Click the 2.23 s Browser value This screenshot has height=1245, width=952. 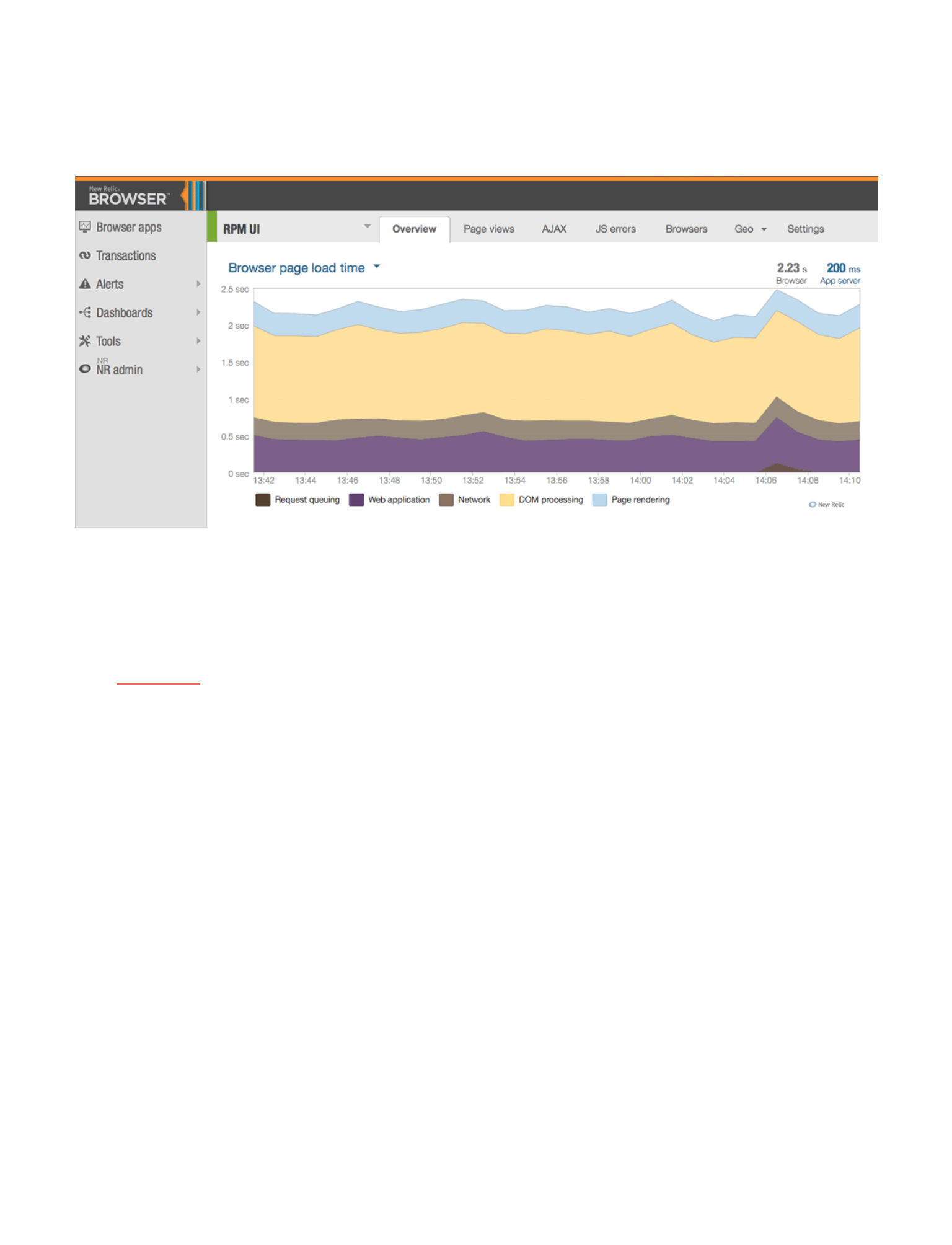(791, 273)
